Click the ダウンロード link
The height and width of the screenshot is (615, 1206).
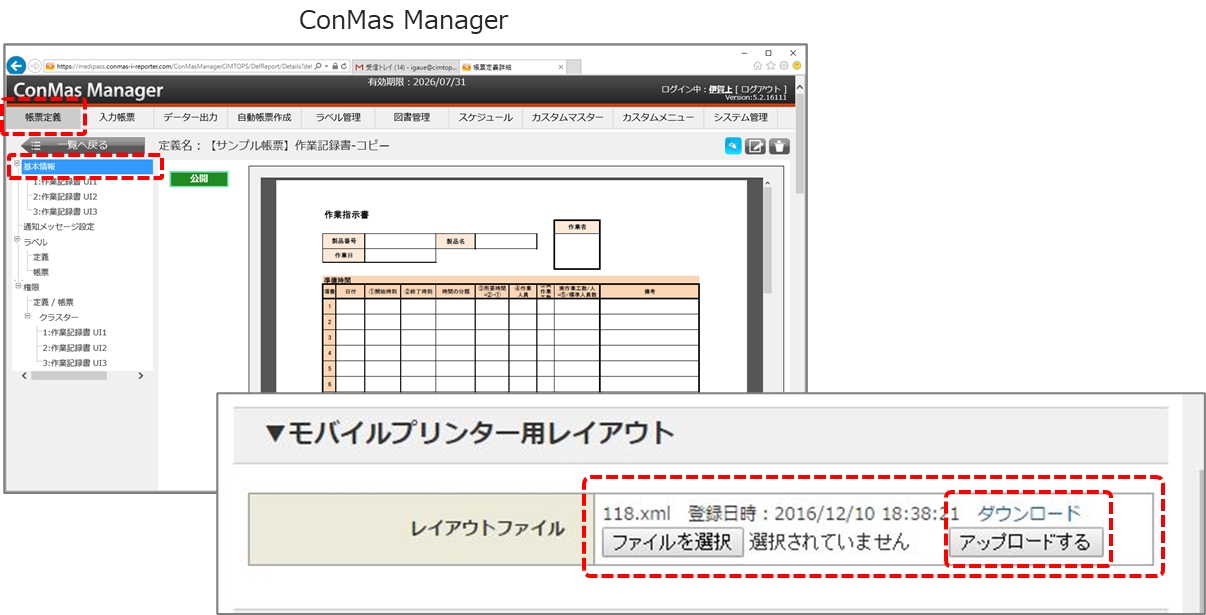click(x=1029, y=513)
